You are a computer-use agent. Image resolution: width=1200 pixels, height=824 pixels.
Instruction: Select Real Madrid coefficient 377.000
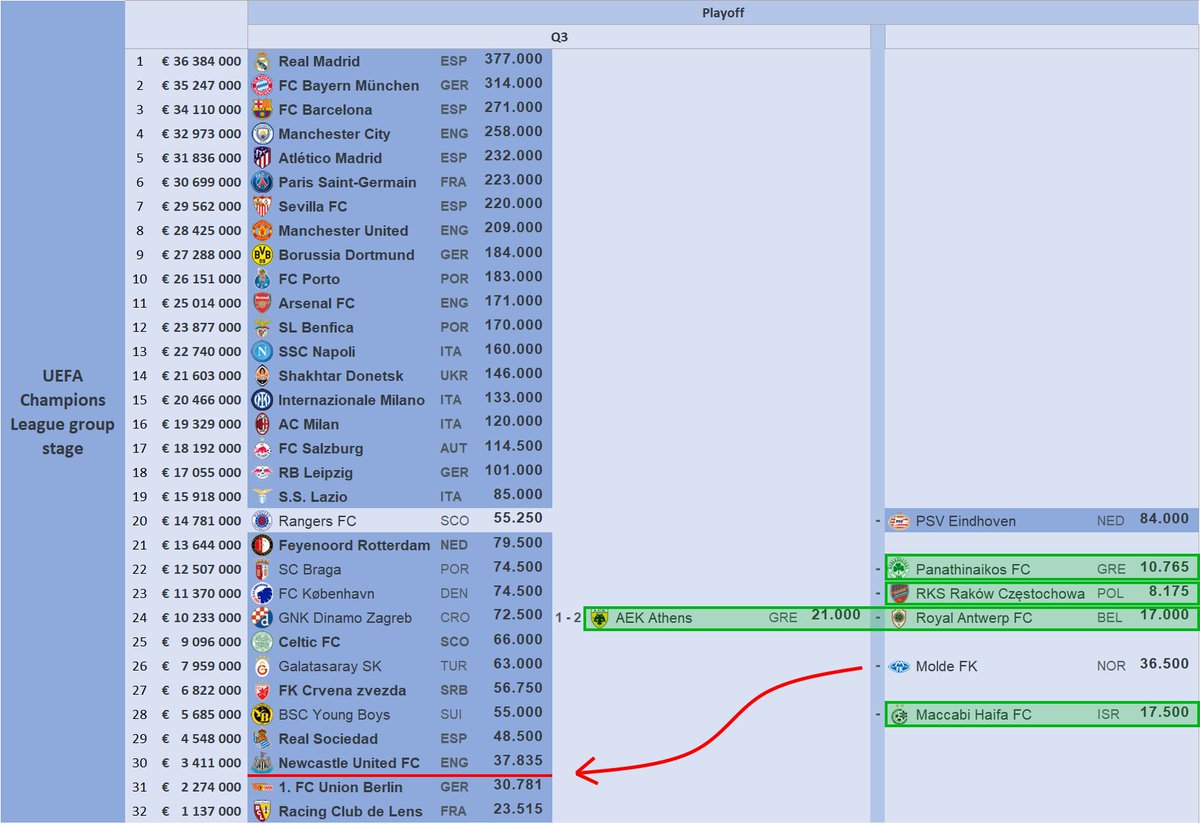pos(514,59)
